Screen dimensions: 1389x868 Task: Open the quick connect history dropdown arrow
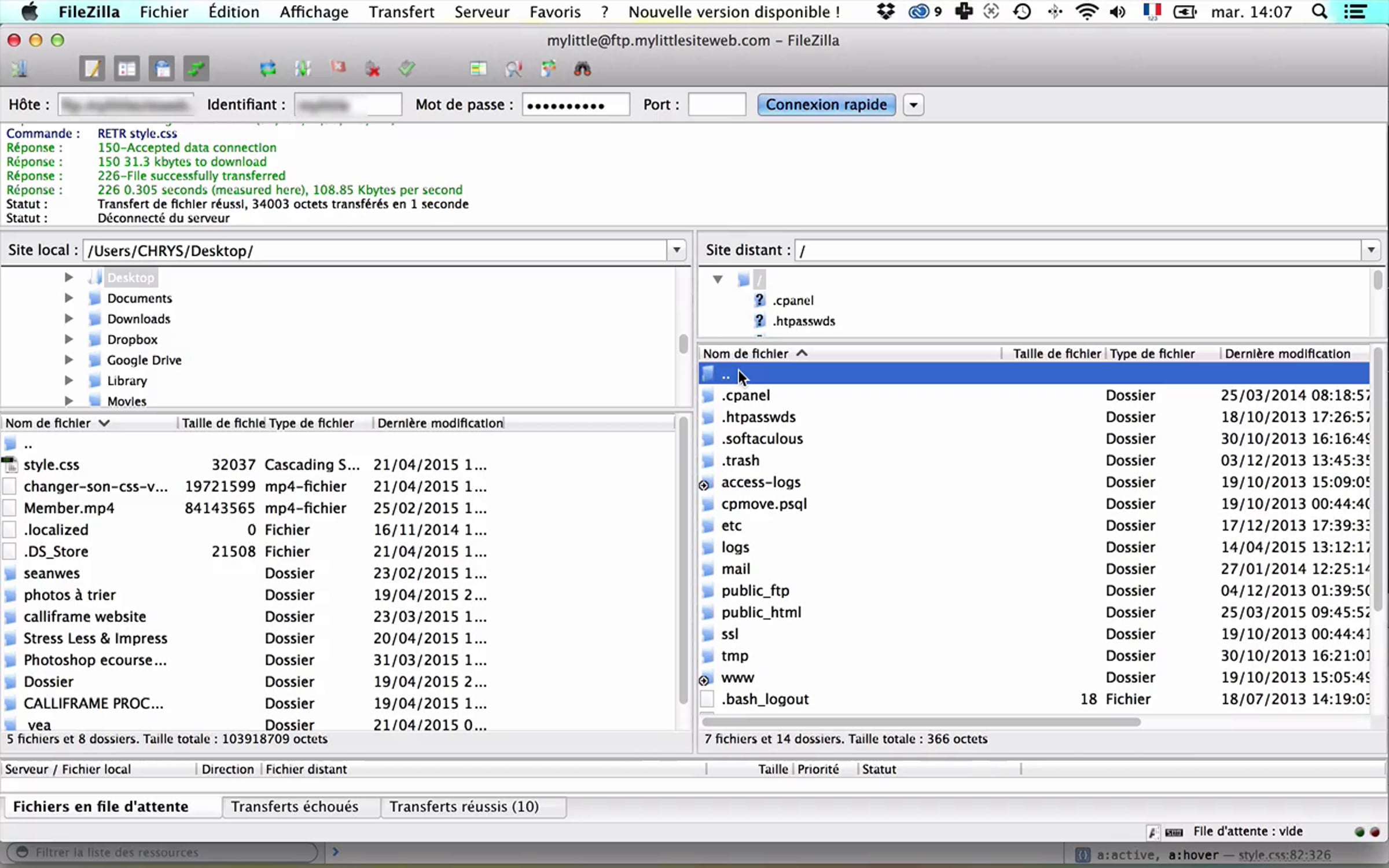pyautogui.click(x=913, y=105)
